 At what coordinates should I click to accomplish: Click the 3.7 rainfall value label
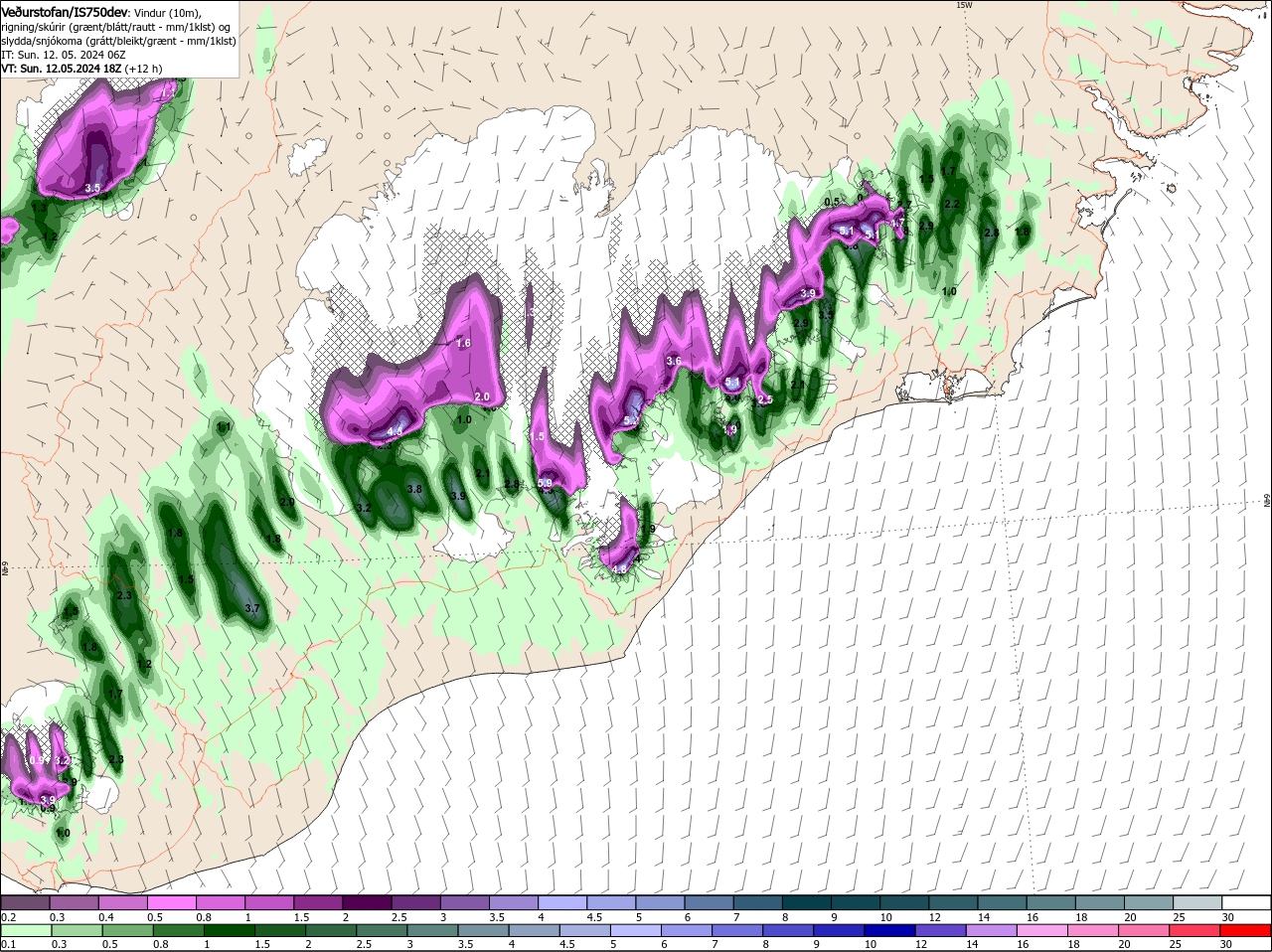251,608
